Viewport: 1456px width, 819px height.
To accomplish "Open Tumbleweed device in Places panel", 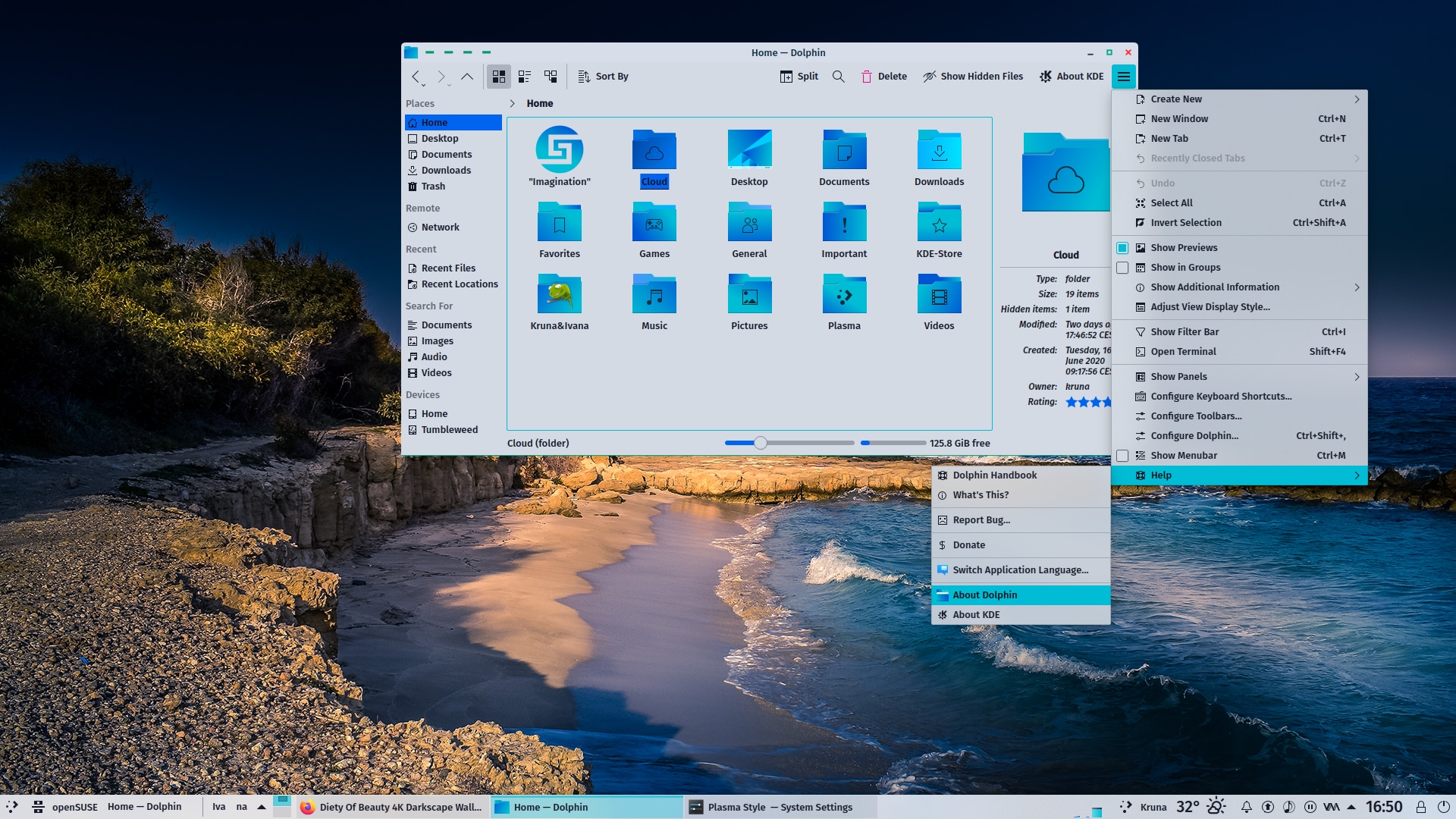I will 453,430.
